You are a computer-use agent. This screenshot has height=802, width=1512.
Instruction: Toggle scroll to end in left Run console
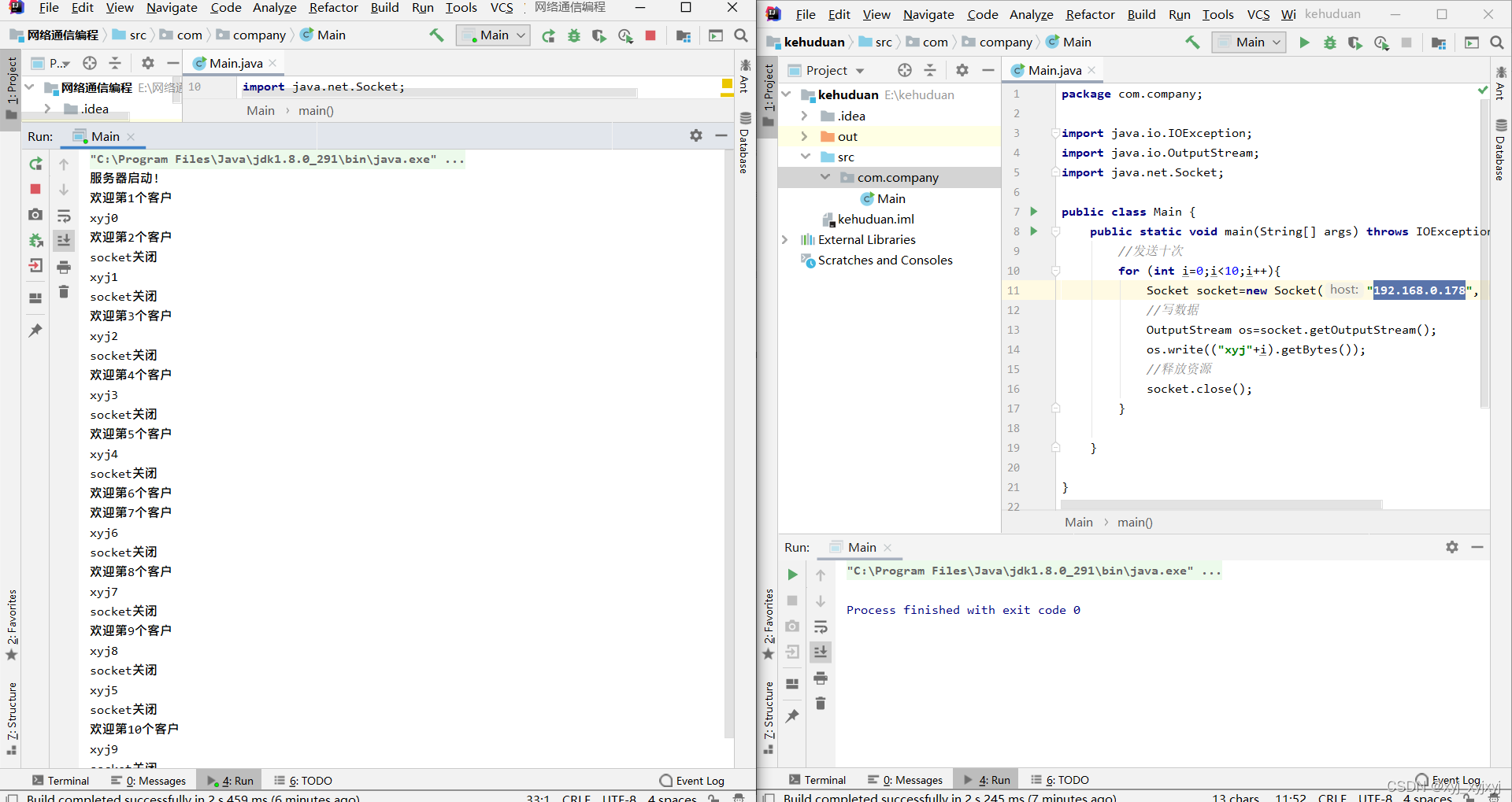[x=64, y=240]
